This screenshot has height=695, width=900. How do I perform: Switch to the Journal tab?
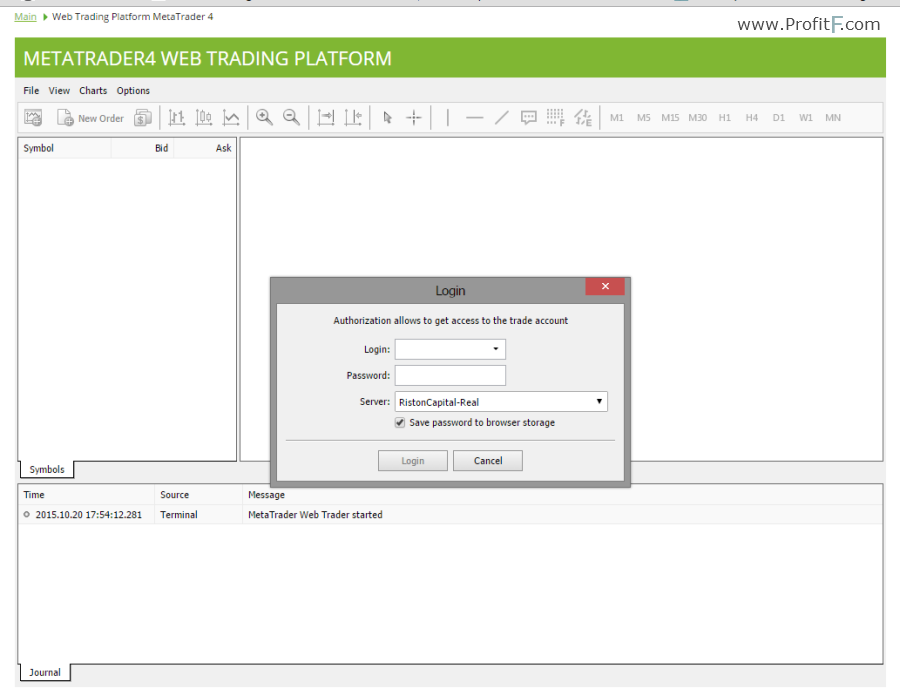point(45,673)
